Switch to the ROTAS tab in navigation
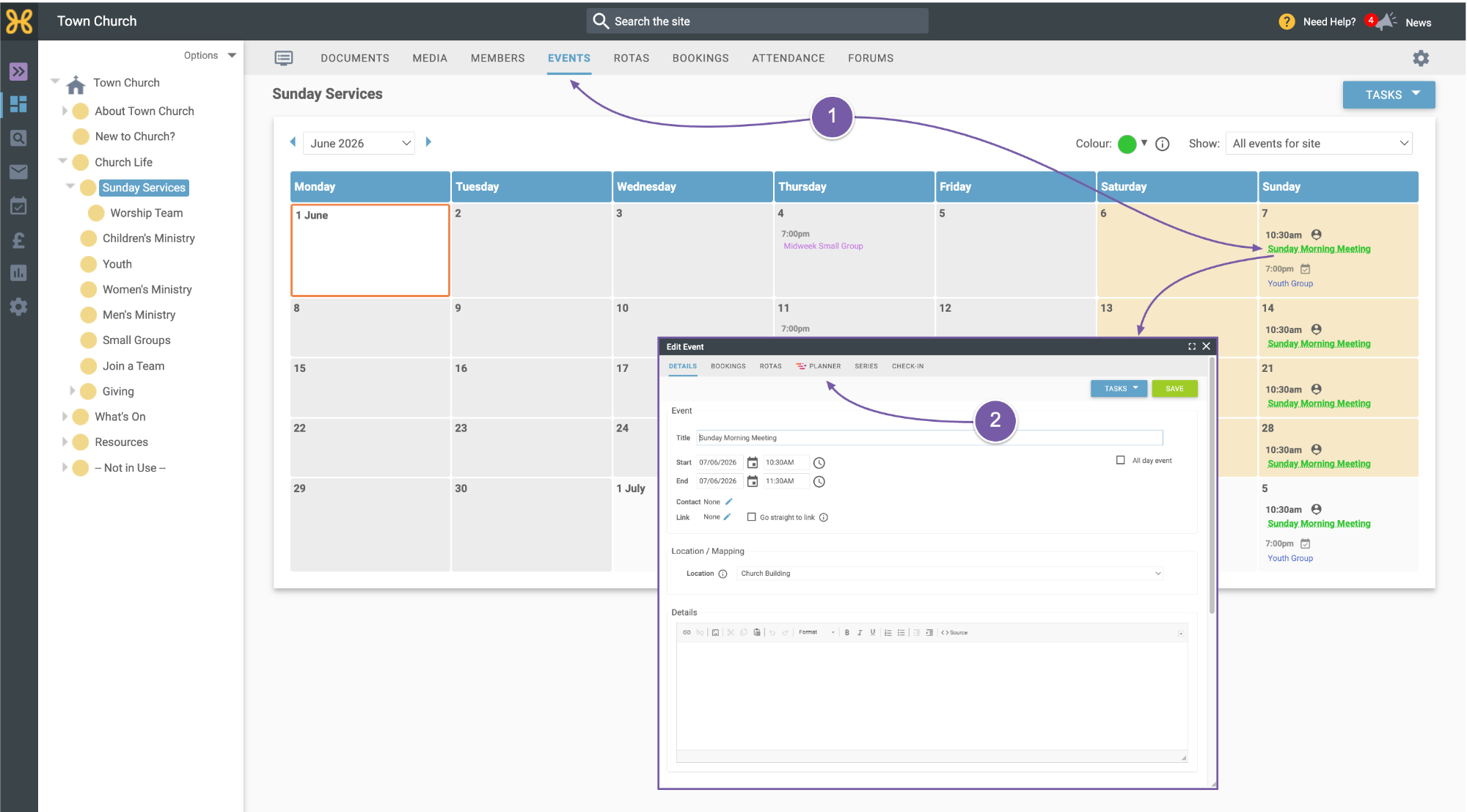This screenshot has width=1467, height=812. (x=632, y=58)
